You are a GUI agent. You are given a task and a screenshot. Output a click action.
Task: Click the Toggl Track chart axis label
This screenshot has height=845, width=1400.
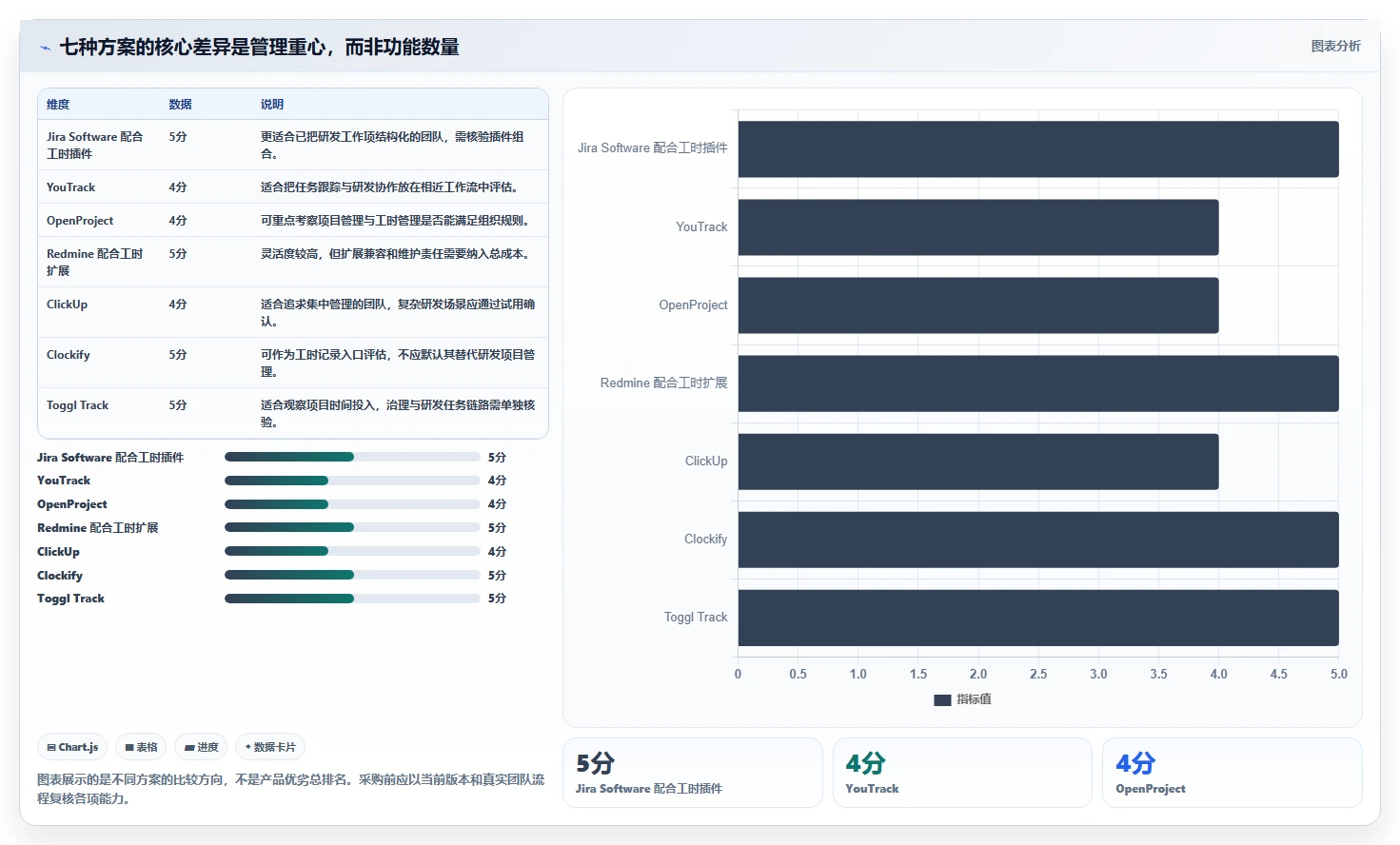(x=696, y=618)
